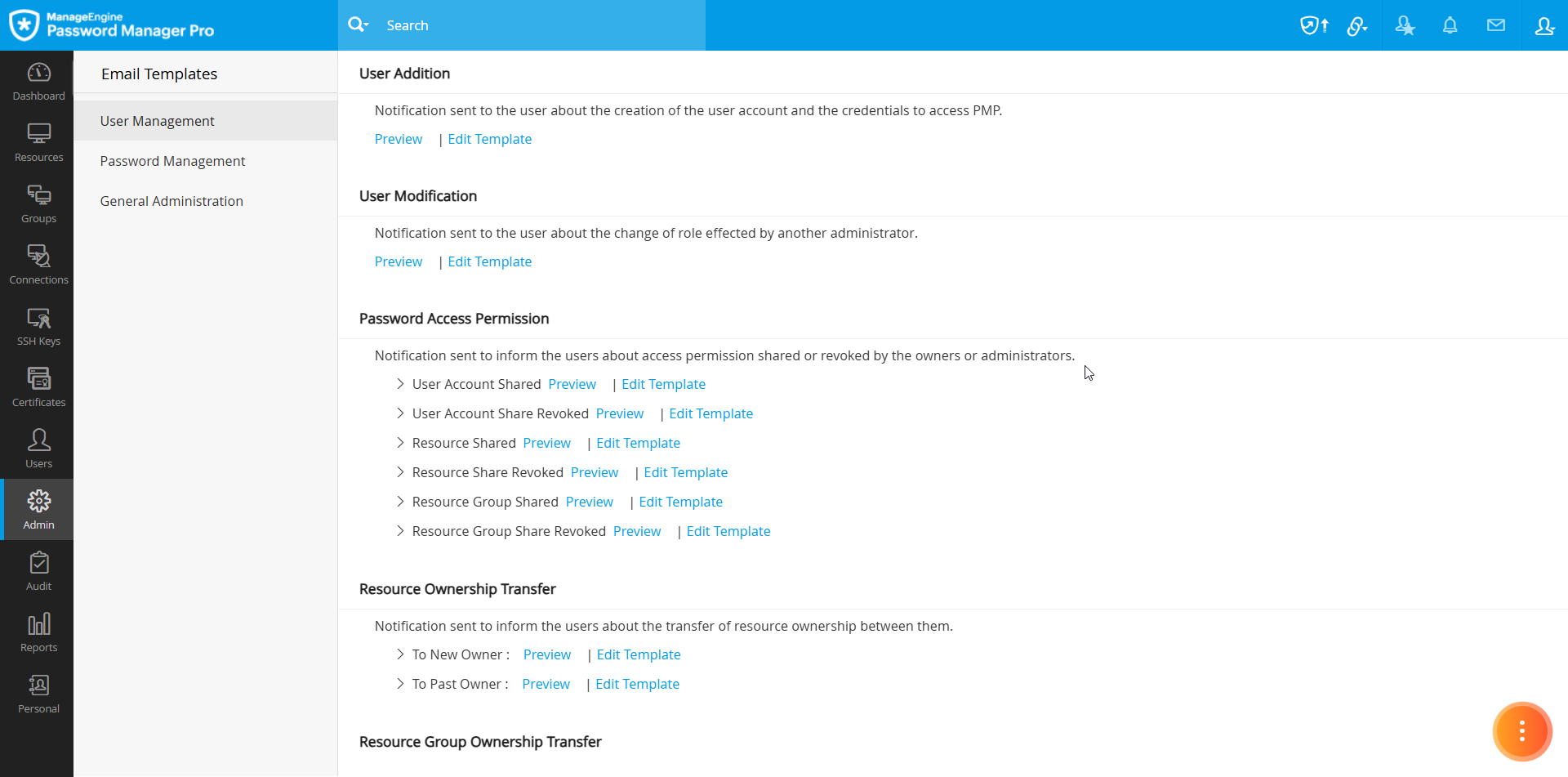Open the mail envelope icon in header
The width and height of the screenshot is (1568, 777).
1495,25
